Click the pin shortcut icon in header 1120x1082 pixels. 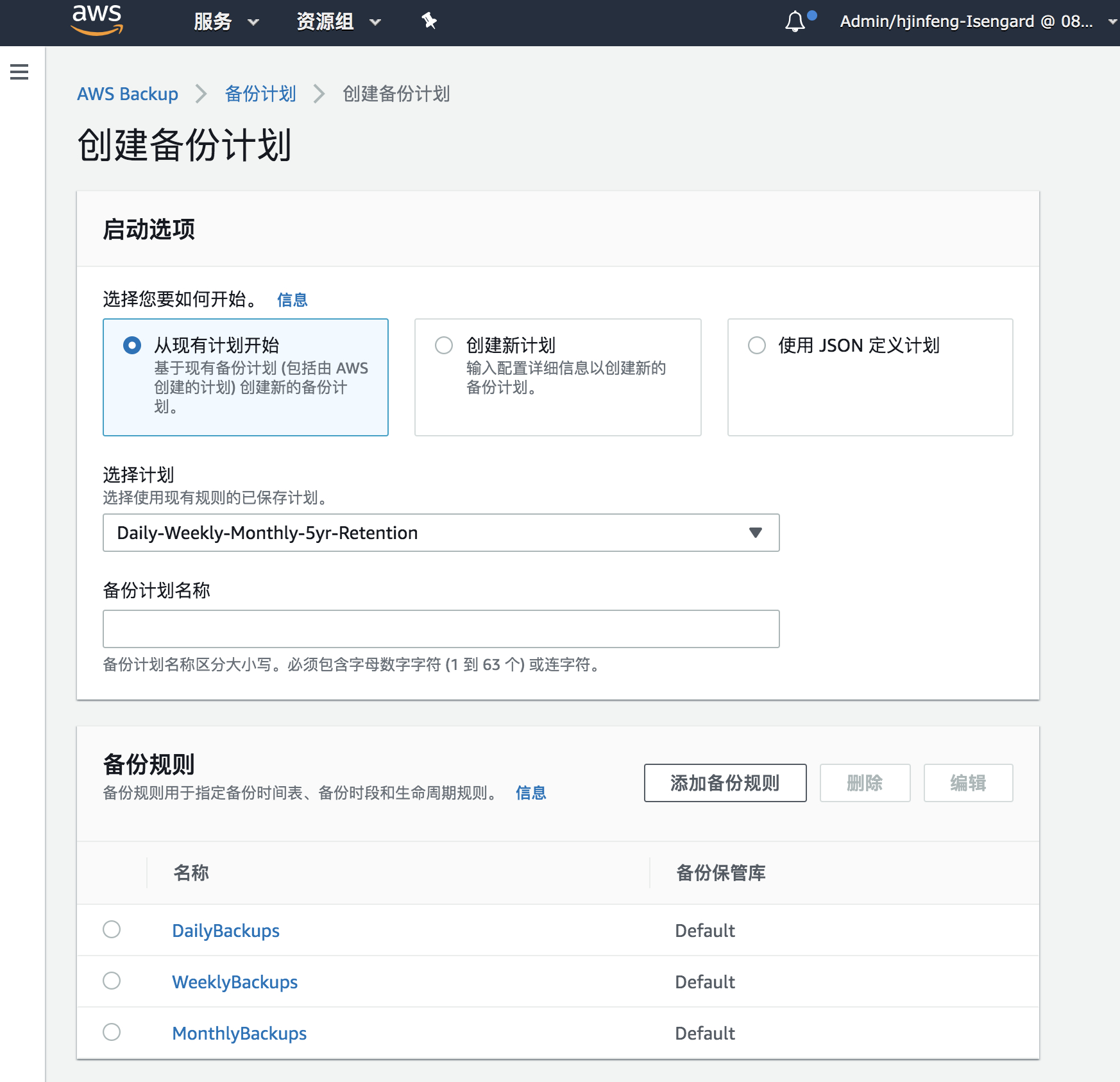[429, 21]
